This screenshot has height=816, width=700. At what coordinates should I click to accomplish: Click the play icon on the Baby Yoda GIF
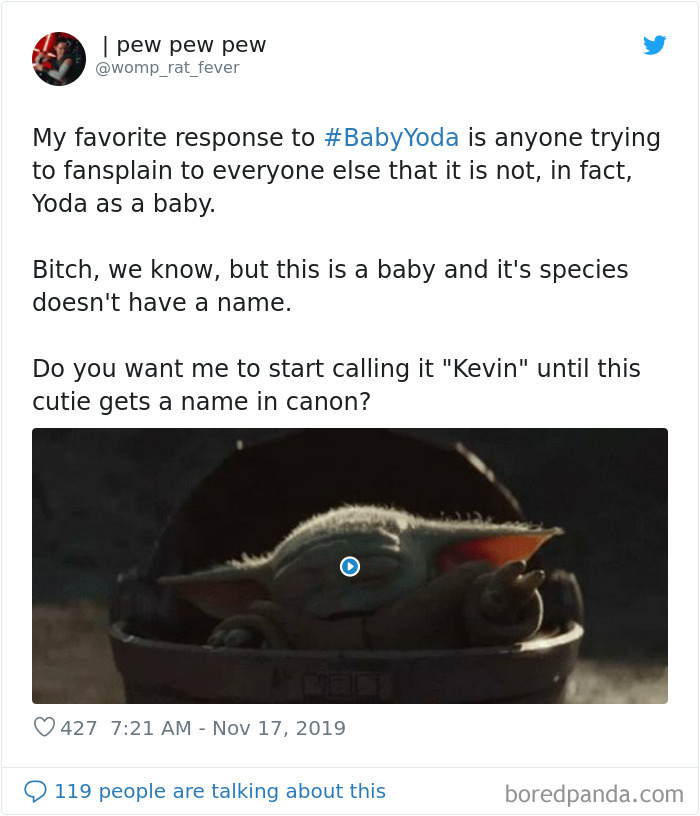(349, 567)
